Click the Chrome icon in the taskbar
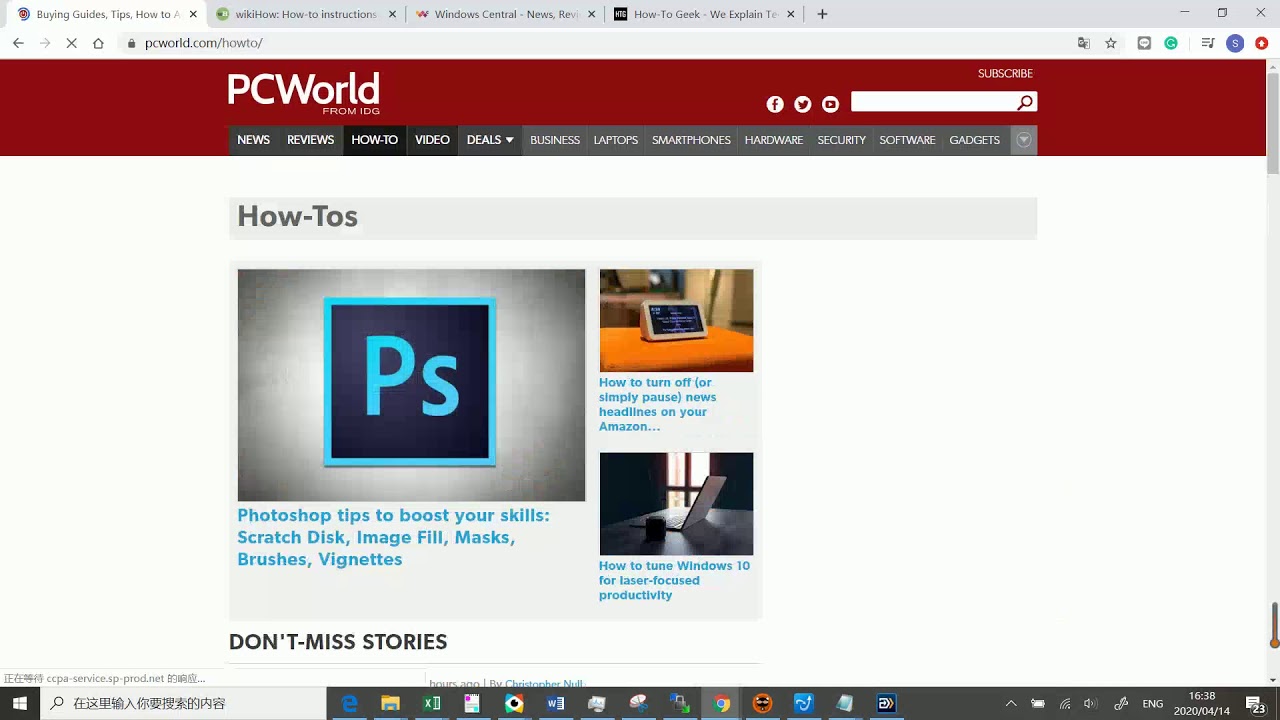 click(x=721, y=703)
